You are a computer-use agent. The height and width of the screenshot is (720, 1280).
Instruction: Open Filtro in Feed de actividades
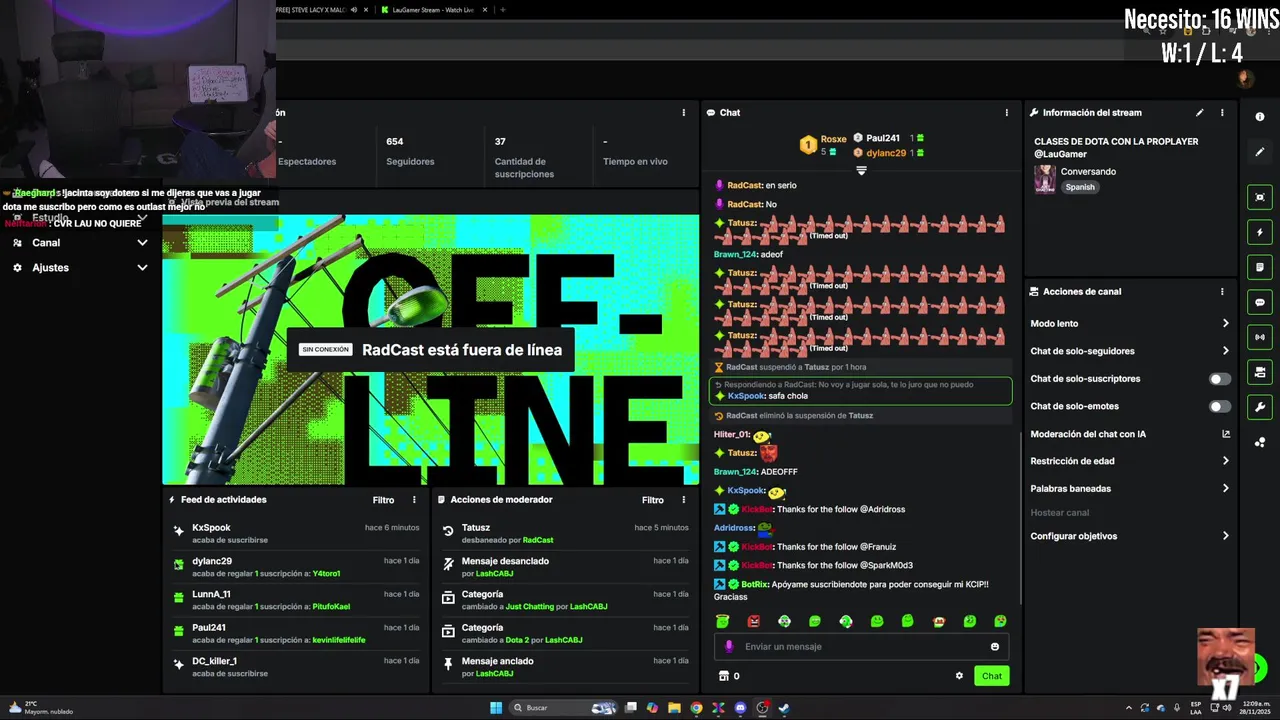[384, 500]
